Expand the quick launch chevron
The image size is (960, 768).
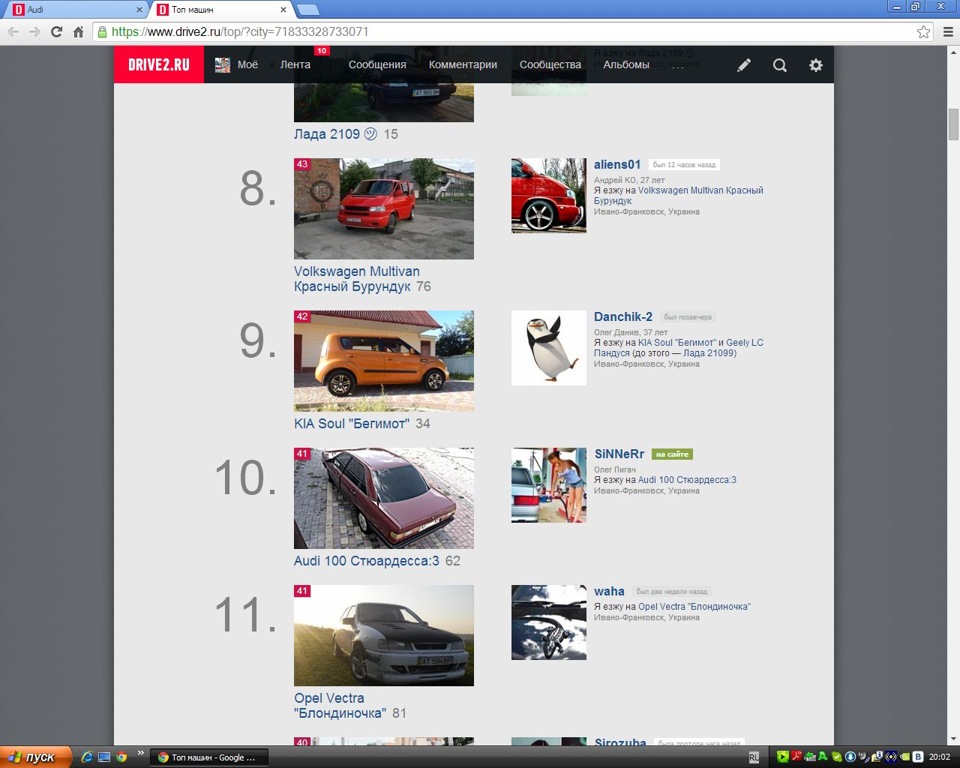(141, 753)
